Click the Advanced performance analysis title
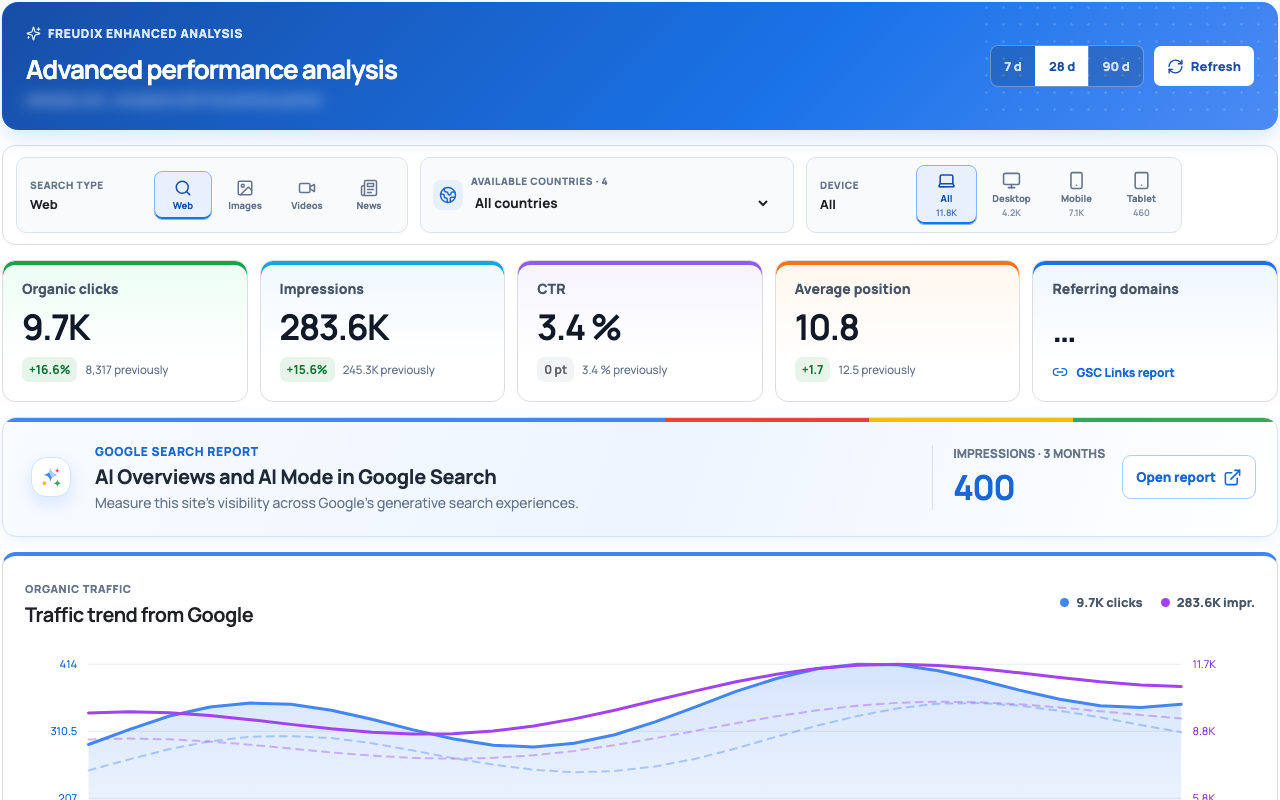 (212, 70)
